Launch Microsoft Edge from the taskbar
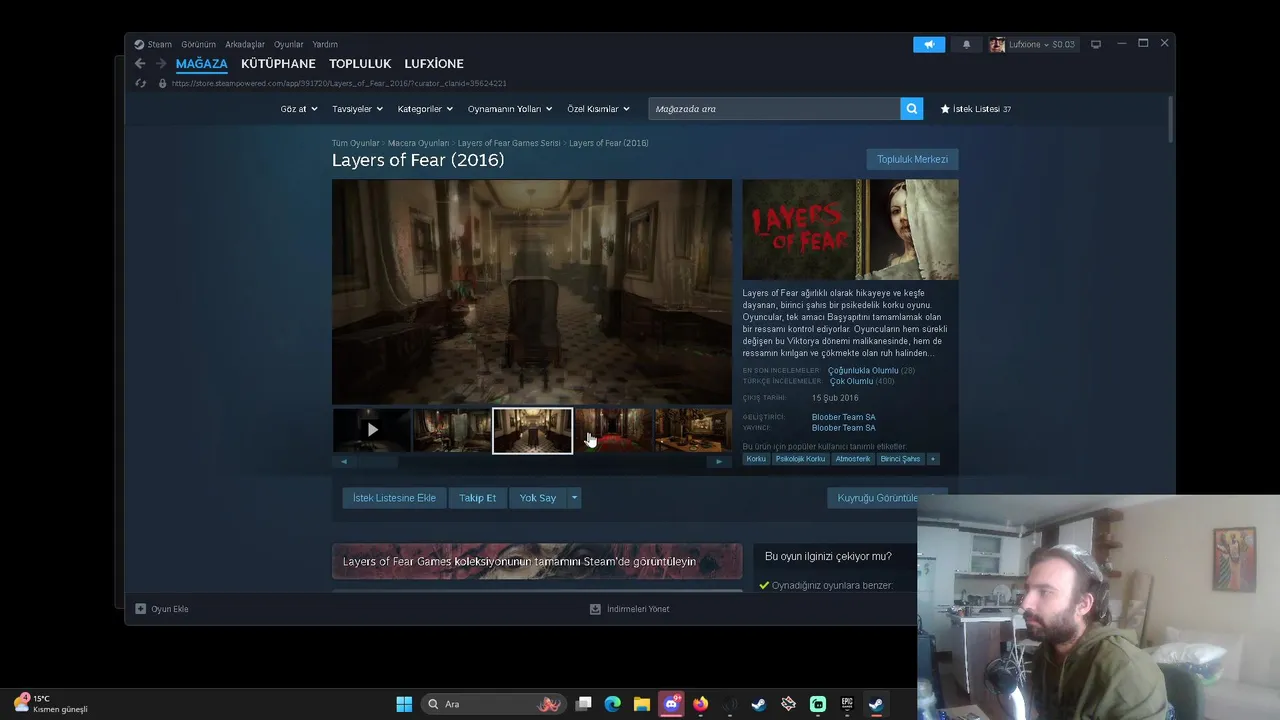This screenshot has height=720, width=1280. [613, 704]
